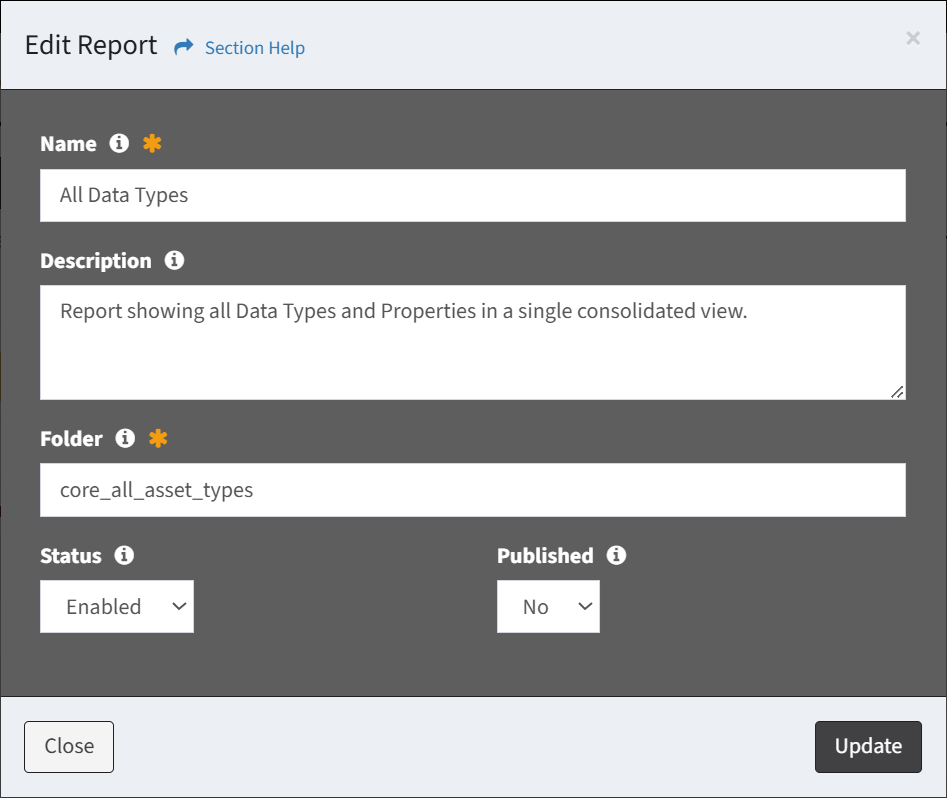Open the Status dropdown showing Enabled
The image size is (947, 798).
coord(117,607)
